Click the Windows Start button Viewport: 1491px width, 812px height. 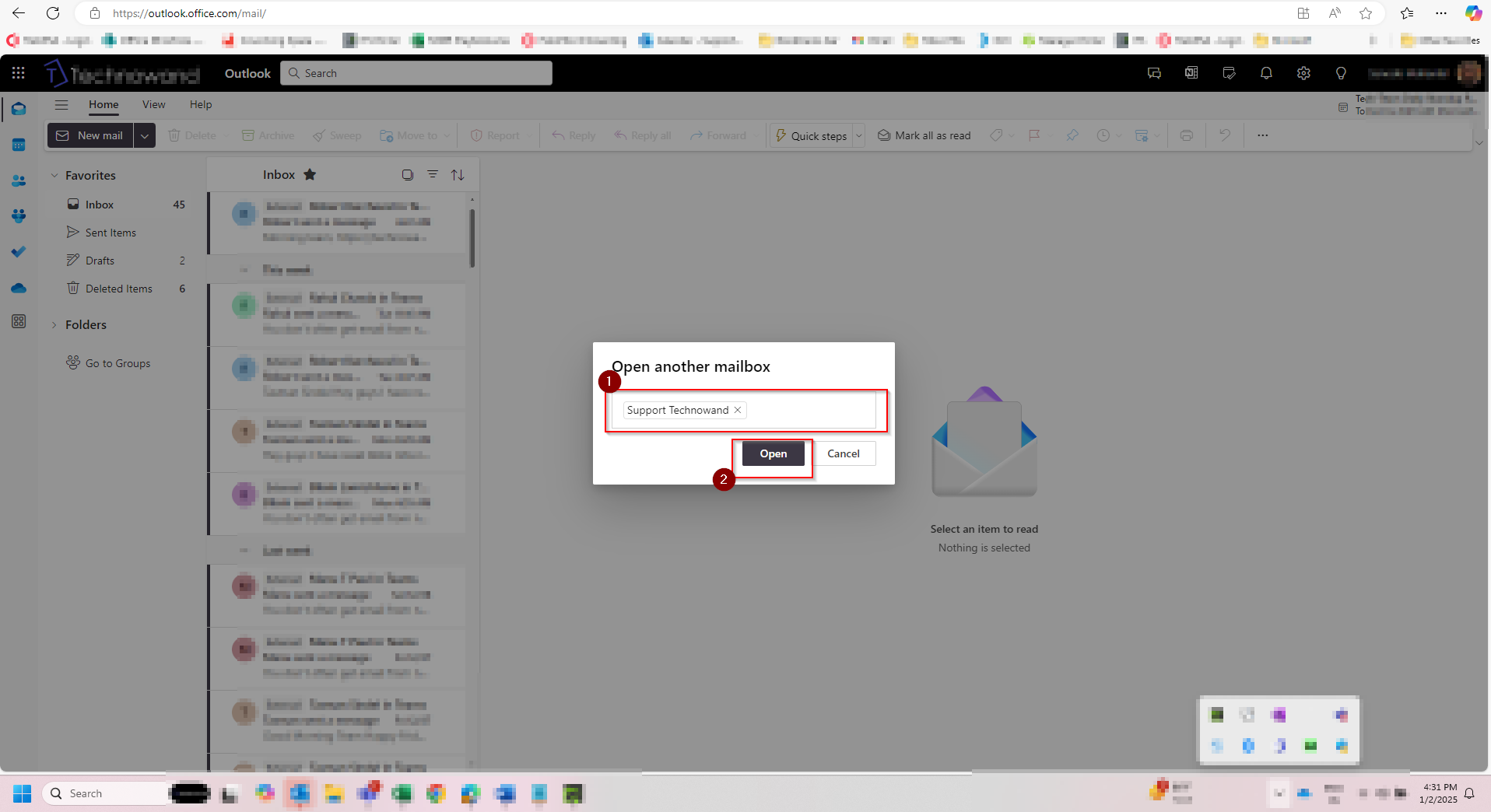[22, 793]
